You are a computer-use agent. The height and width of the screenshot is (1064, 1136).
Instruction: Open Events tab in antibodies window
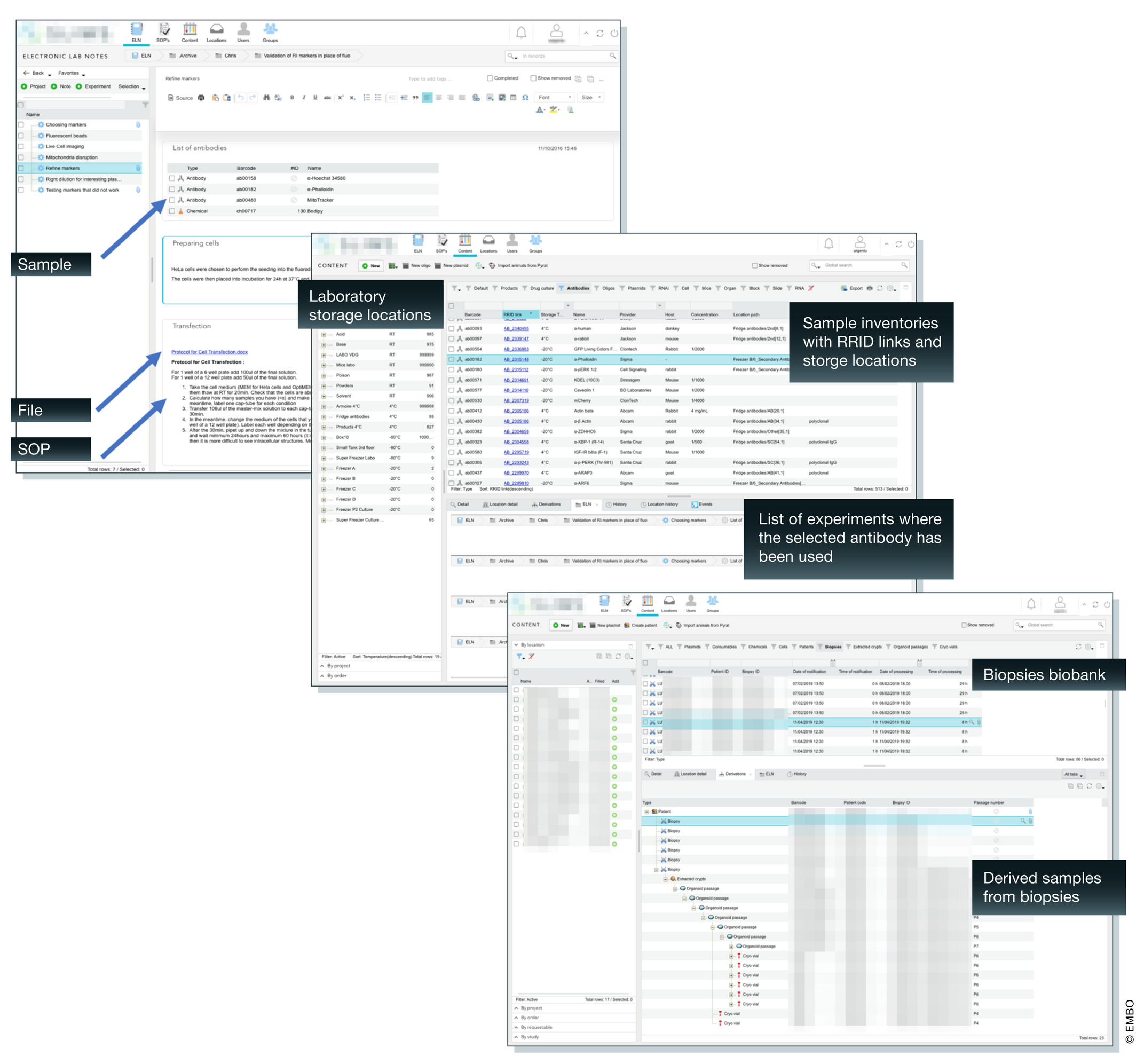point(701,505)
